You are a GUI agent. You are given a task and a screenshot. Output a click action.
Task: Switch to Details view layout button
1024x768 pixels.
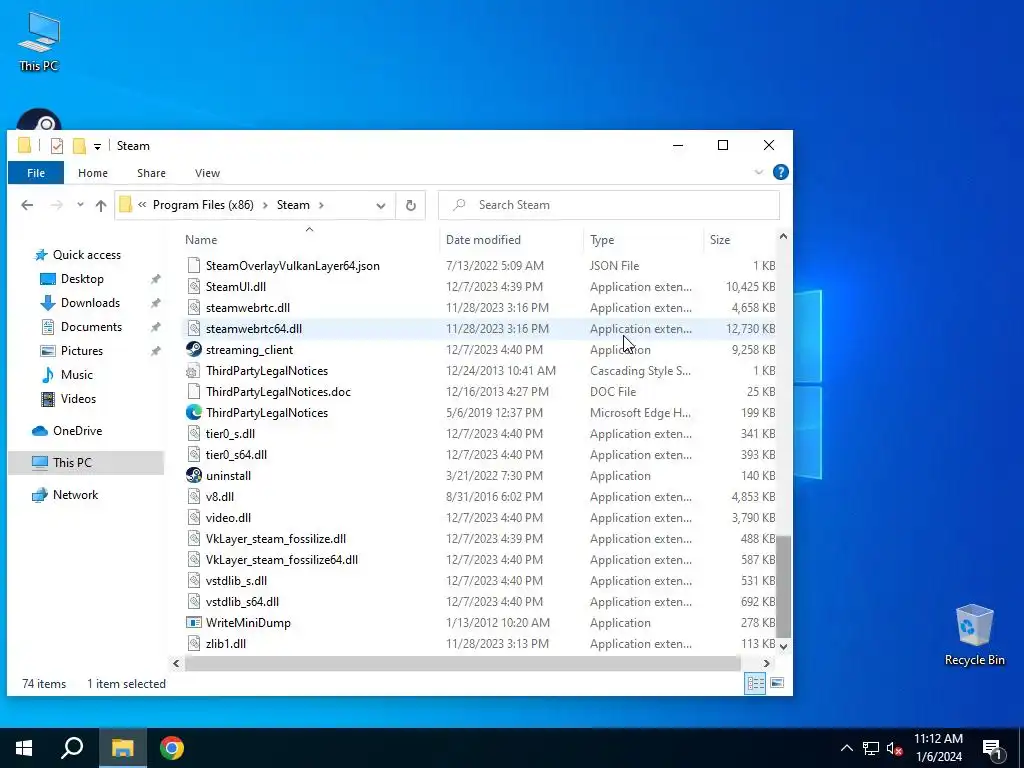[755, 683]
